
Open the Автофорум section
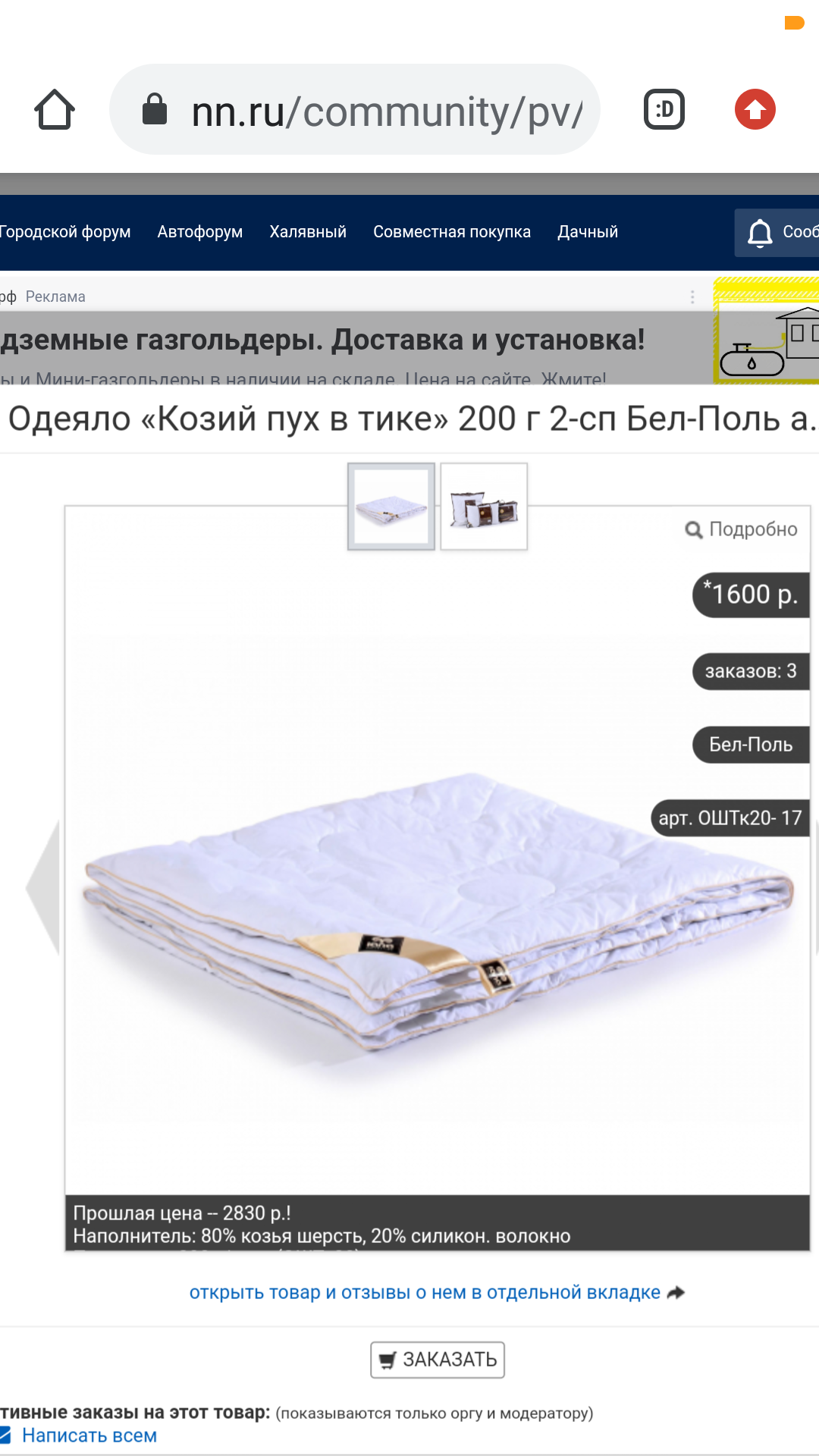pyautogui.click(x=200, y=232)
